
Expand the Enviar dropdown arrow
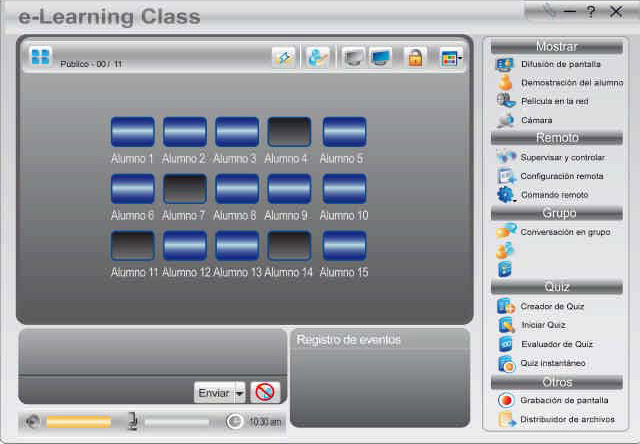tap(240, 393)
